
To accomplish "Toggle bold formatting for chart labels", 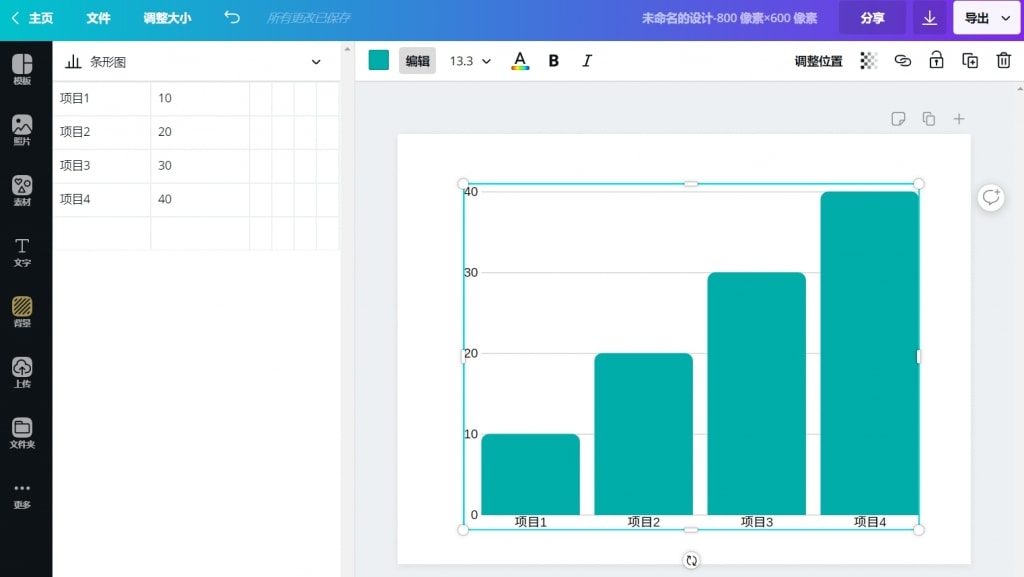I will point(553,60).
